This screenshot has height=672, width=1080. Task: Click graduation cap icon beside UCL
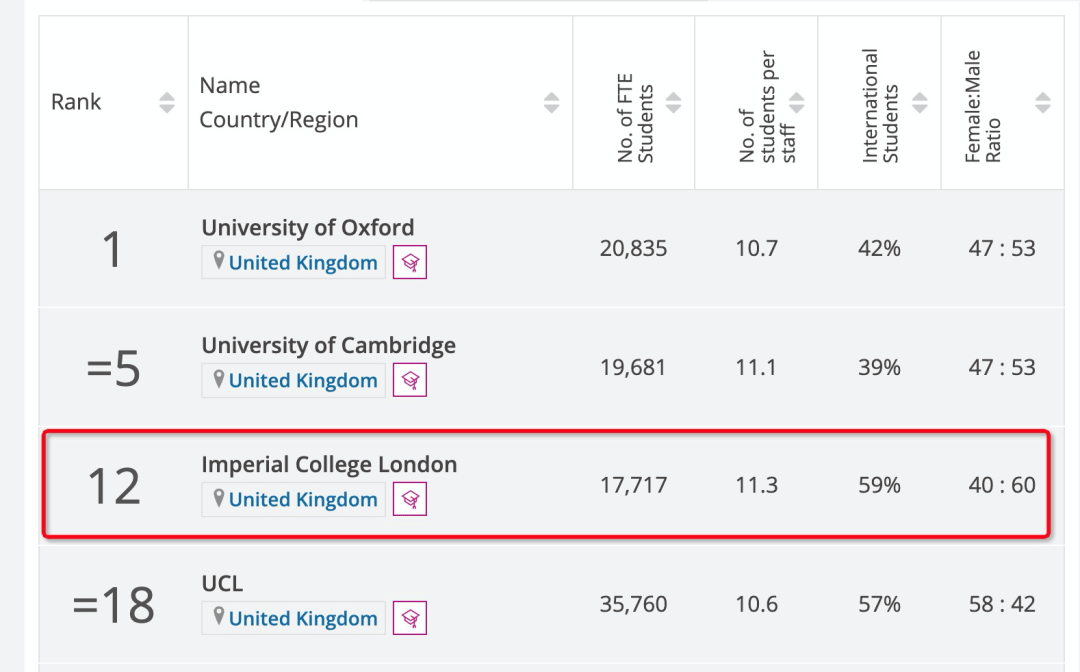pyautogui.click(x=410, y=618)
